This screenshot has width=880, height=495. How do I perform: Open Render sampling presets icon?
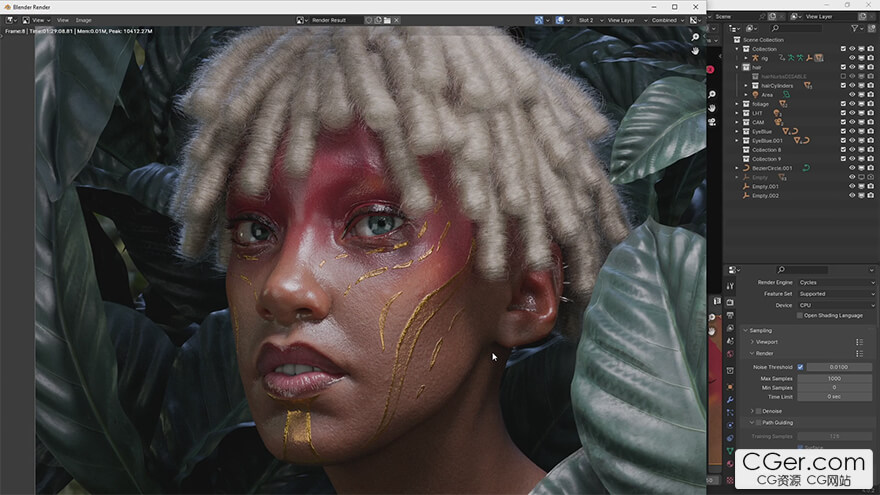pos(859,354)
